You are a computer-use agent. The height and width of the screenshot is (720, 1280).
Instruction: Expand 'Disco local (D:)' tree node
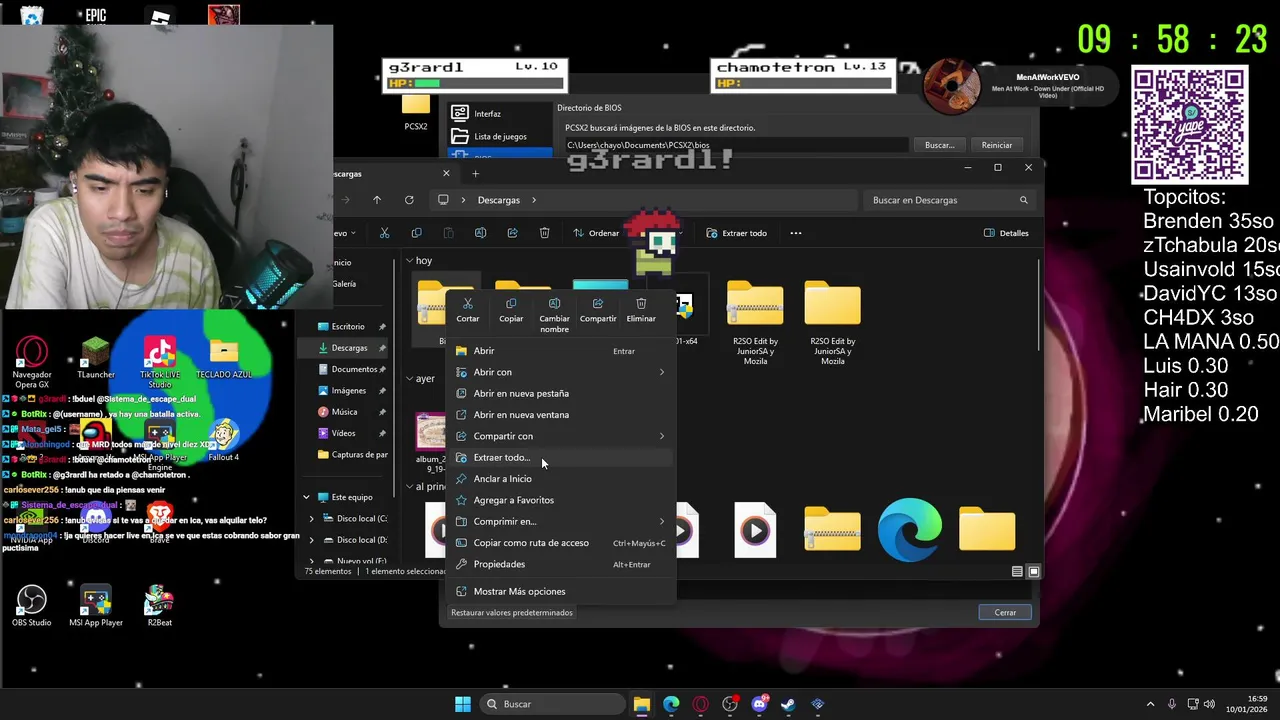tap(311, 540)
